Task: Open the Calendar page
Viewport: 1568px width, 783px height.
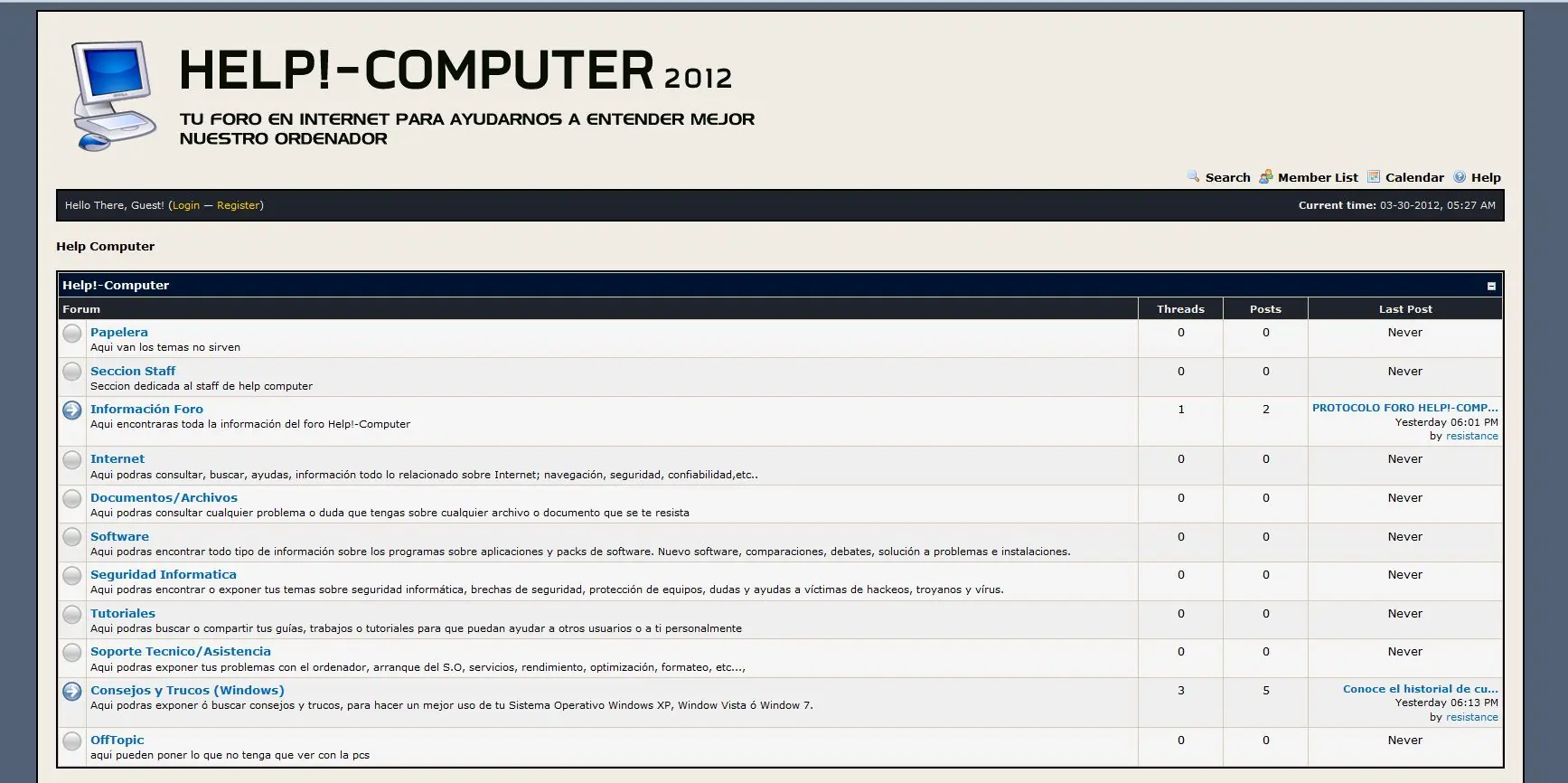Action: [x=1414, y=177]
